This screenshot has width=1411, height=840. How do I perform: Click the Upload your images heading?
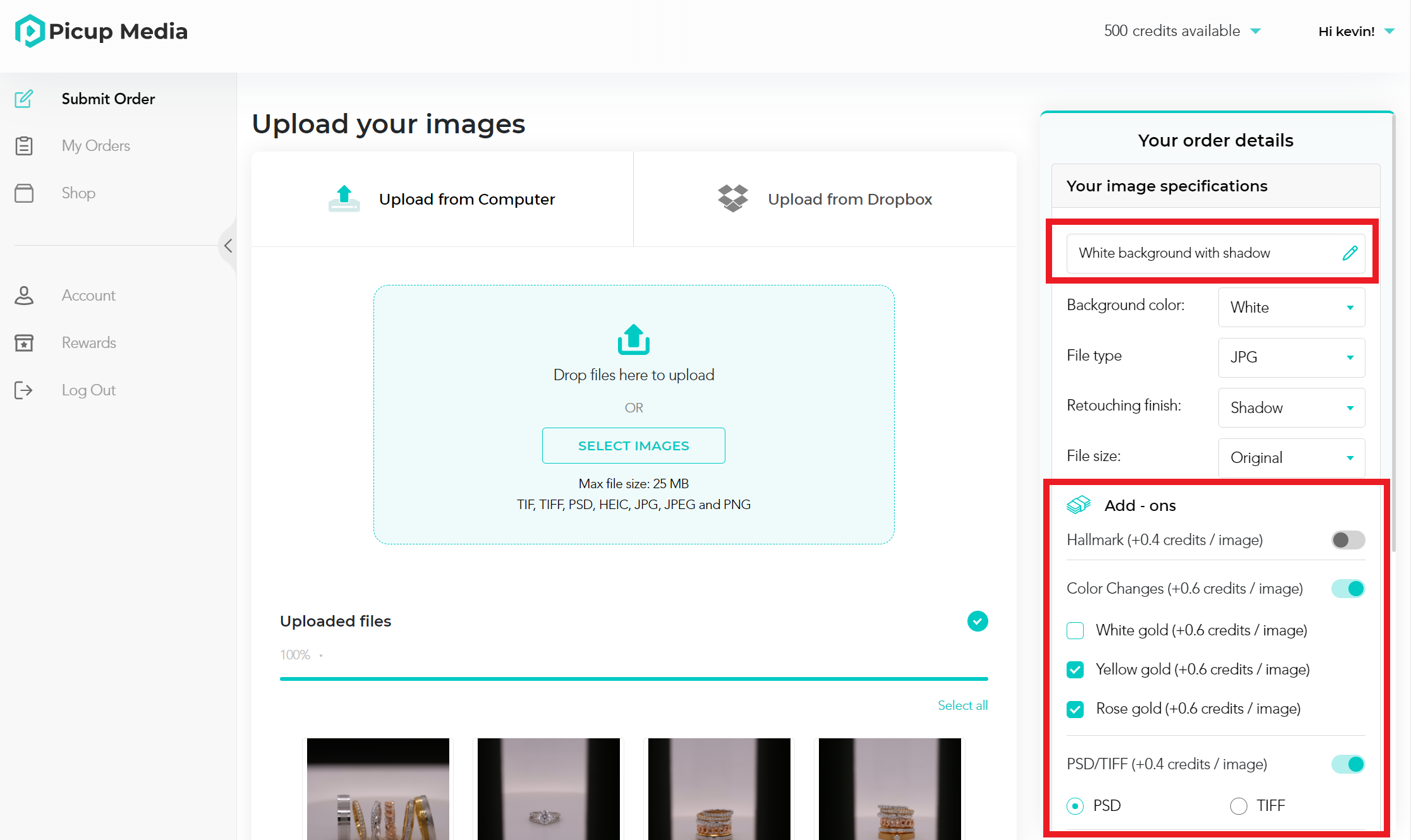point(389,124)
